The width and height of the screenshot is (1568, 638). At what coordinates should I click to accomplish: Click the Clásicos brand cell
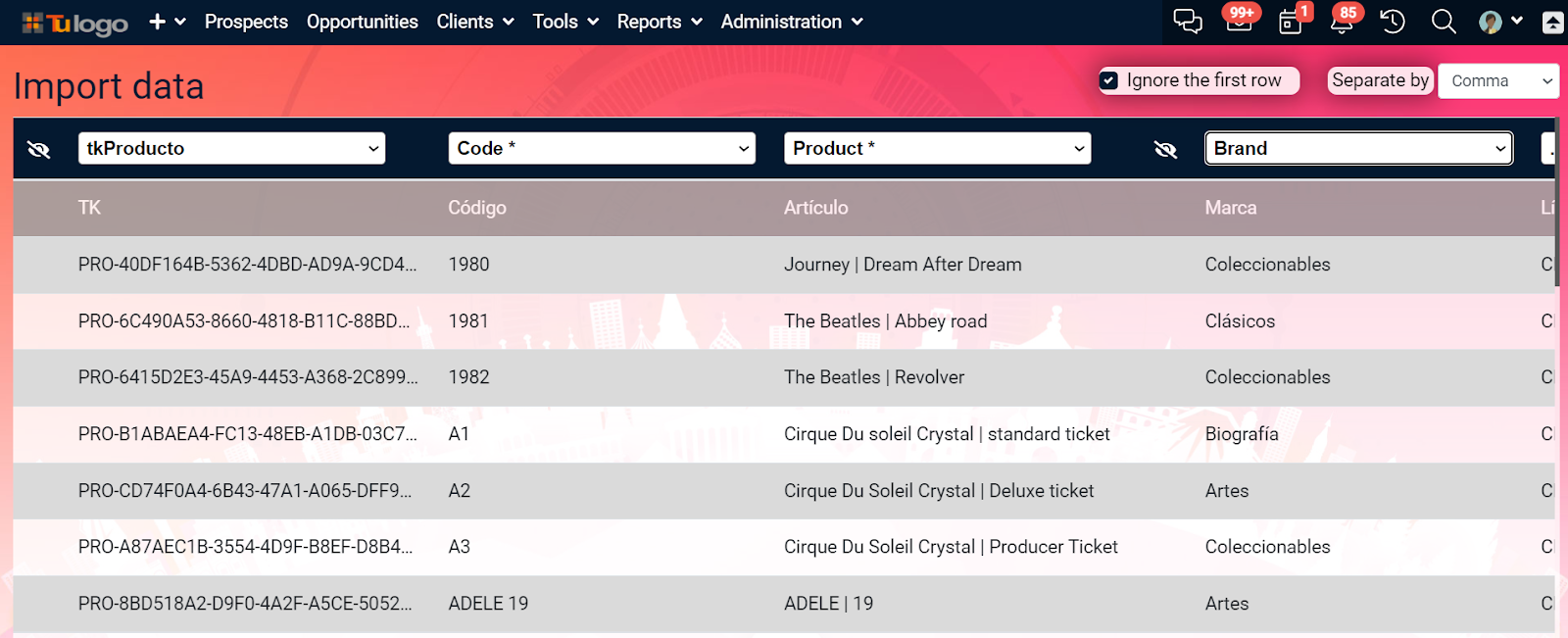[x=1240, y=321]
